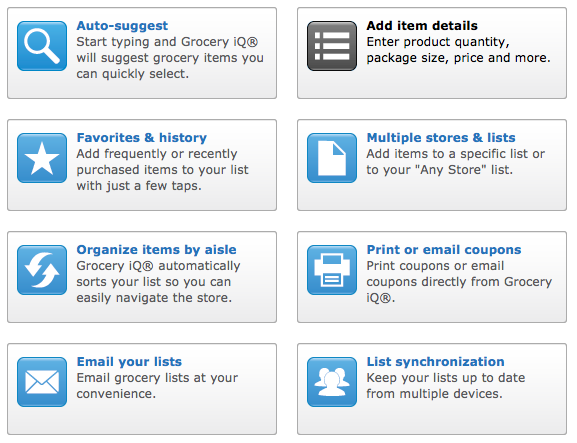The height and width of the screenshot is (443, 577).
Task: Click the magnifying glass Auto-suggest icon
Action: (42, 46)
